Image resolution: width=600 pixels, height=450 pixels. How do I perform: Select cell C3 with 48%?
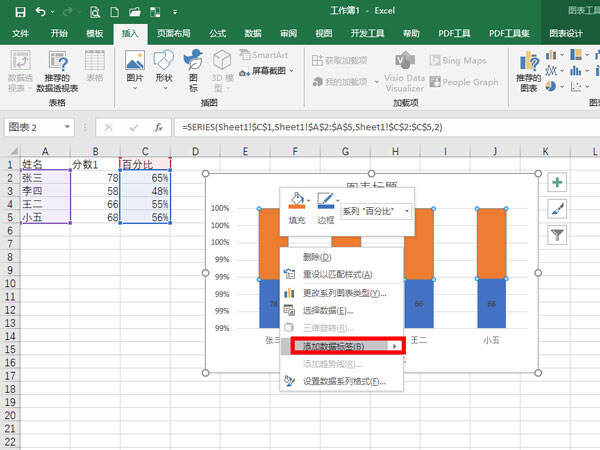(145, 191)
